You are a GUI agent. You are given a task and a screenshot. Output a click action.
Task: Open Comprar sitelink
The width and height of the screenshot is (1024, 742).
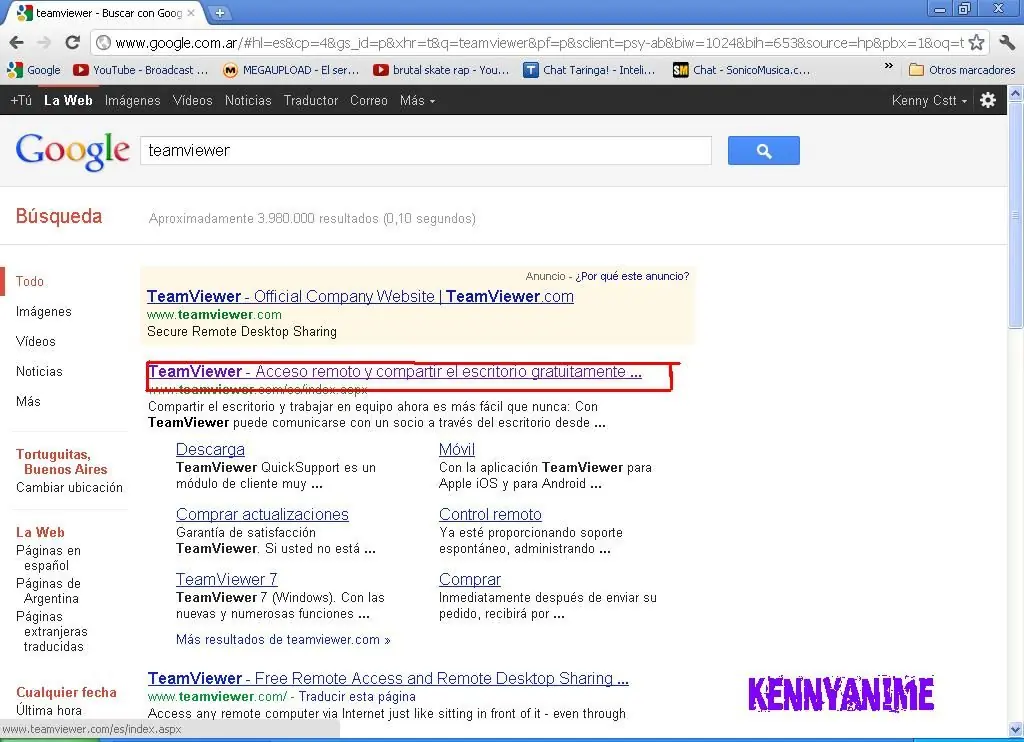tap(470, 579)
